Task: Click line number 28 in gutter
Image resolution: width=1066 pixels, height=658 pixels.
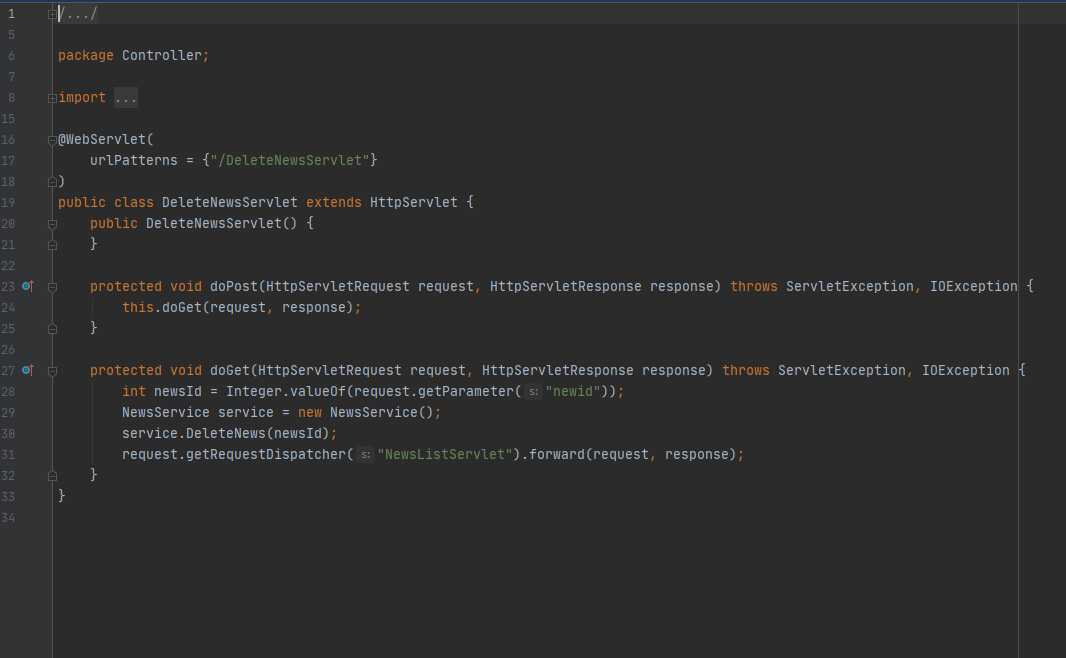Action: (8, 392)
